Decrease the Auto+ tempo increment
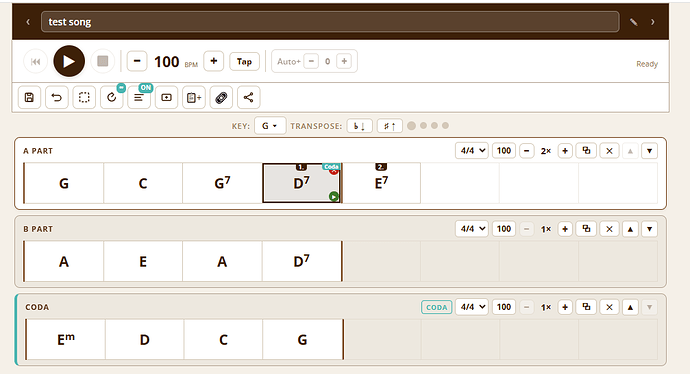Viewport: 690px width, 374px height. (x=311, y=61)
